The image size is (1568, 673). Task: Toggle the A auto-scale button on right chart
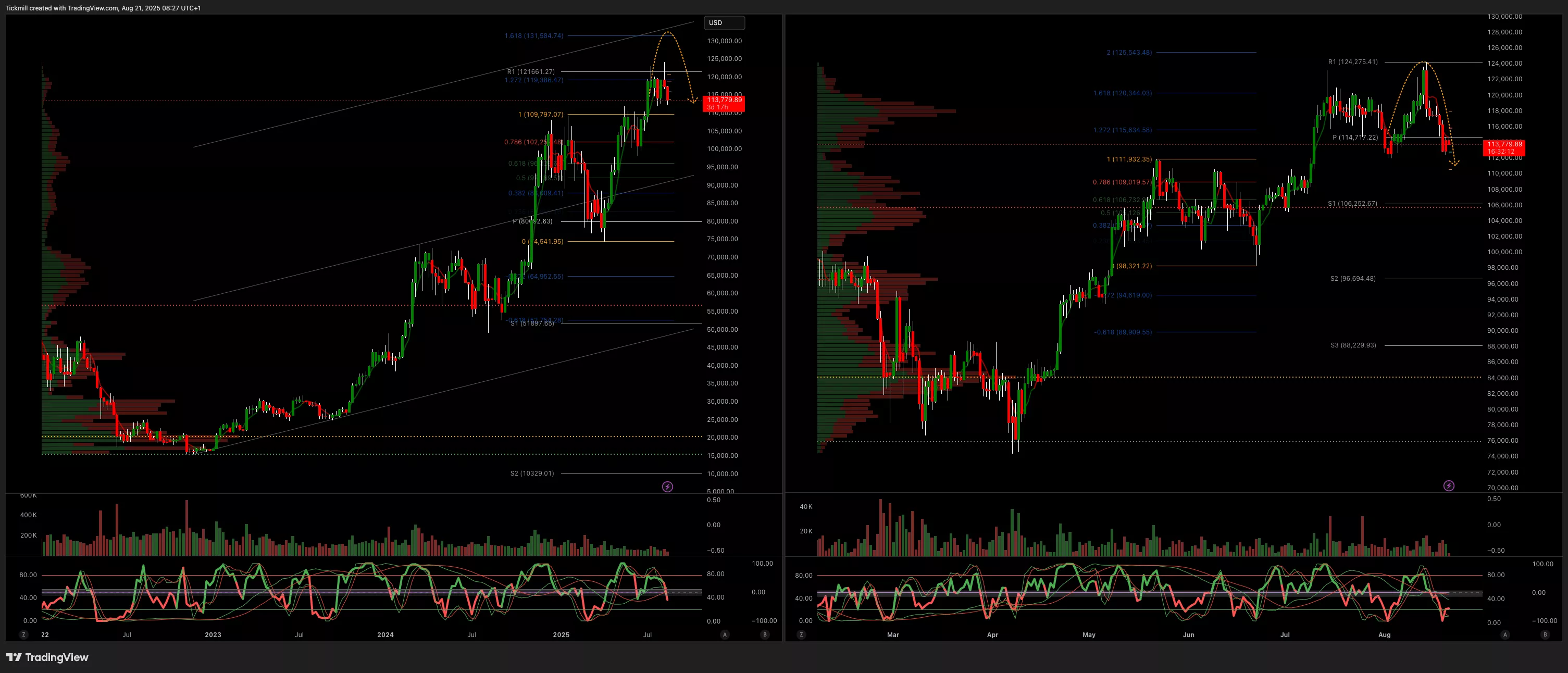1504,634
